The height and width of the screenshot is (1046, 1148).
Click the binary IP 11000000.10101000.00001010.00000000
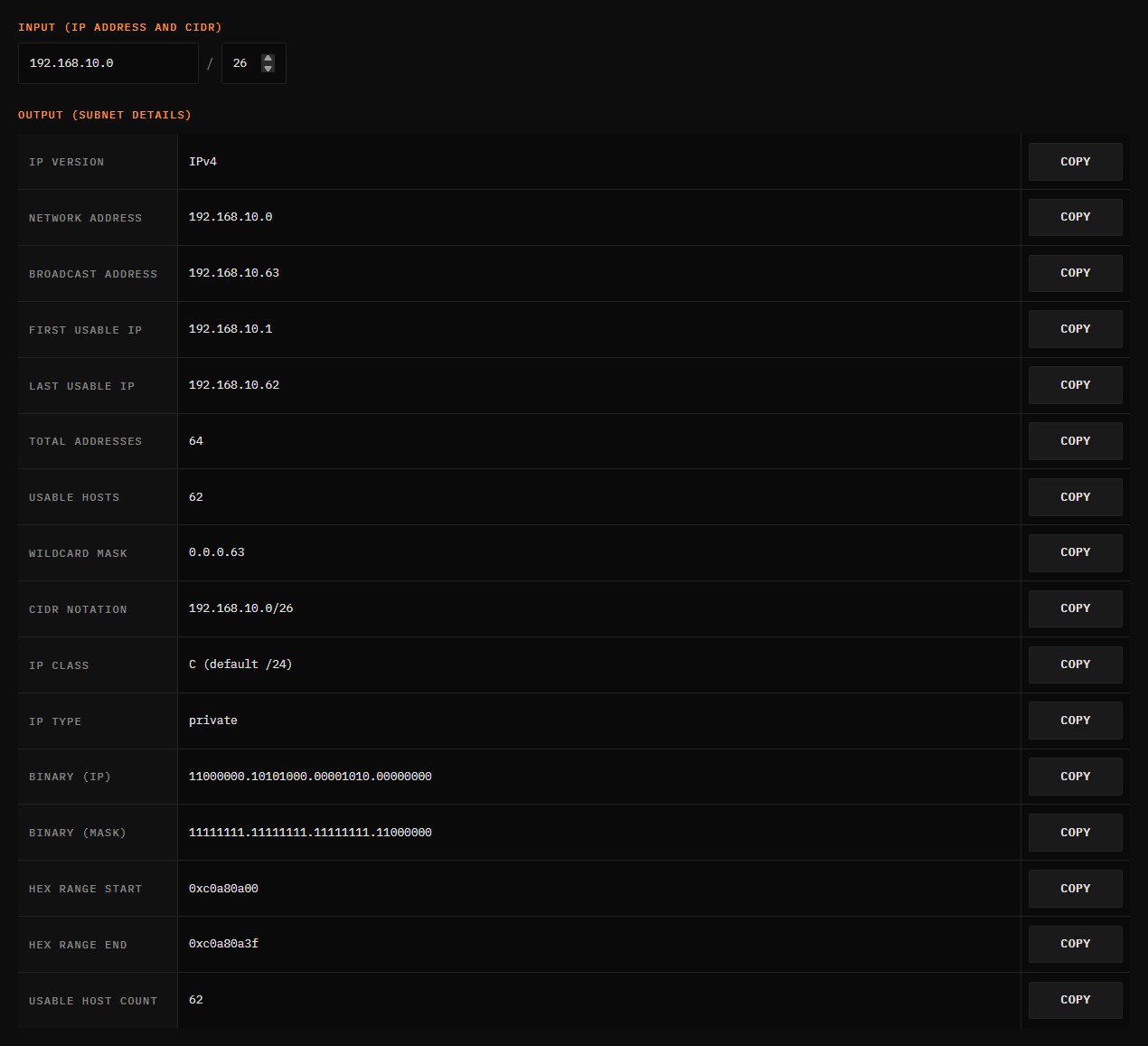click(310, 777)
